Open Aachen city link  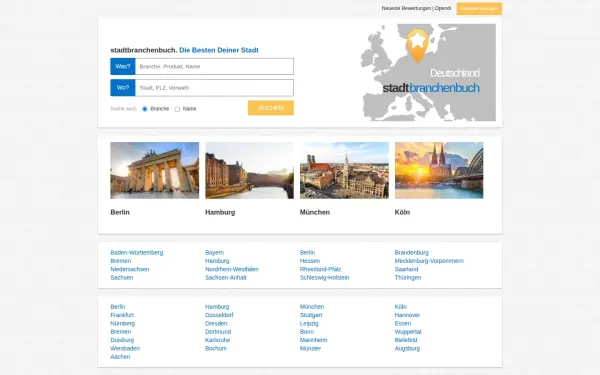120,357
